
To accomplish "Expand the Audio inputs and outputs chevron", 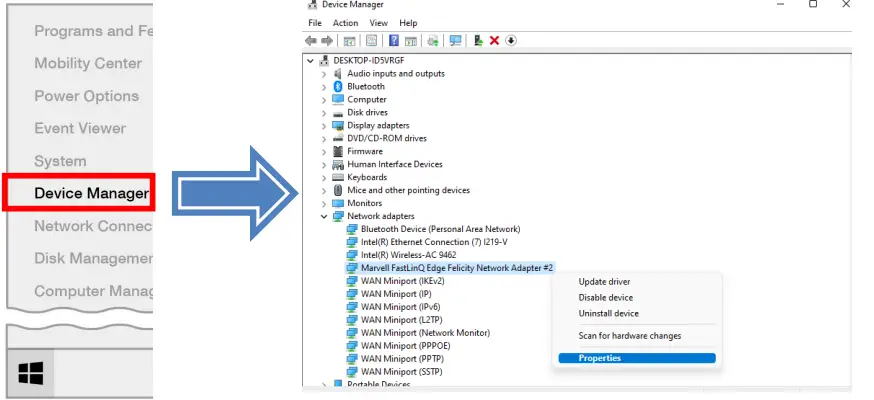I will point(324,74).
